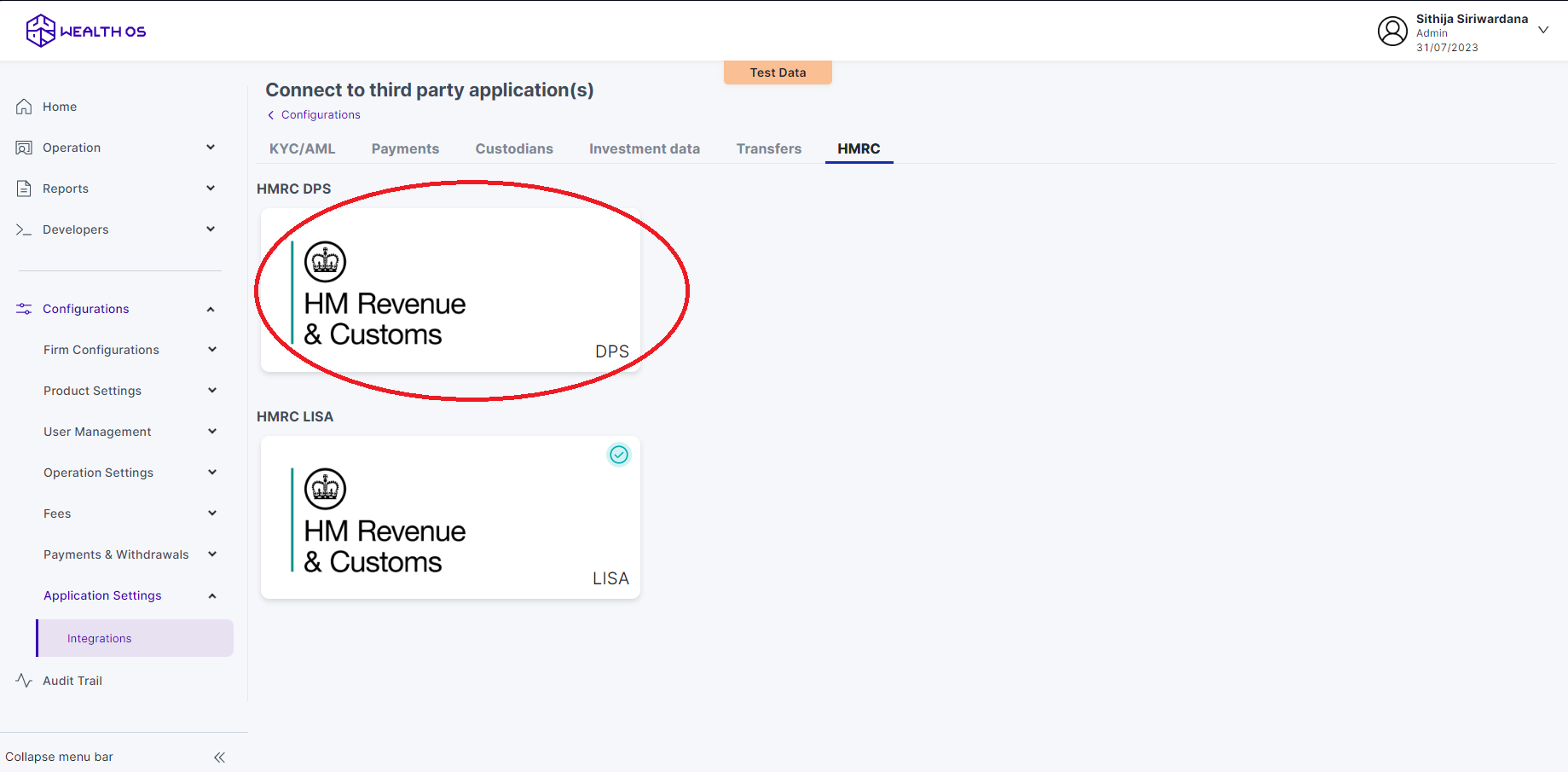This screenshot has width=1568, height=772.
Task: Switch to the Payments tab
Action: click(x=405, y=148)
